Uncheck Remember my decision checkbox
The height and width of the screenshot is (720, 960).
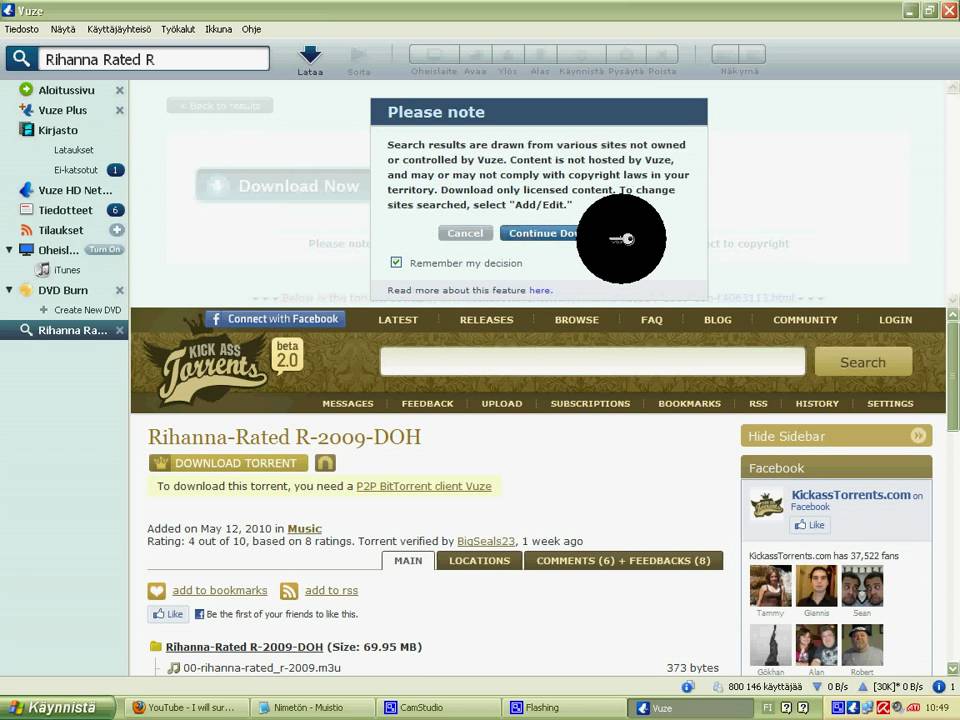[x=396, y=263]
